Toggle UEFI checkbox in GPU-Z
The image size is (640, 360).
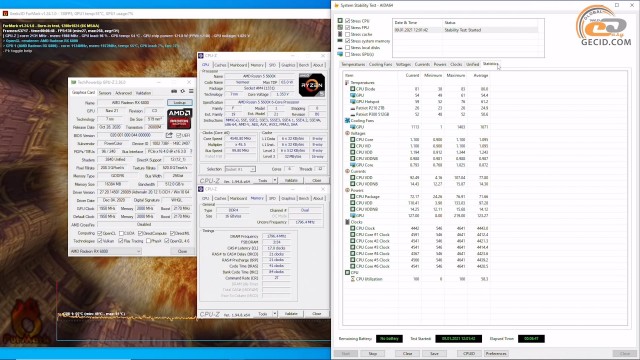(x=178, y=135)
